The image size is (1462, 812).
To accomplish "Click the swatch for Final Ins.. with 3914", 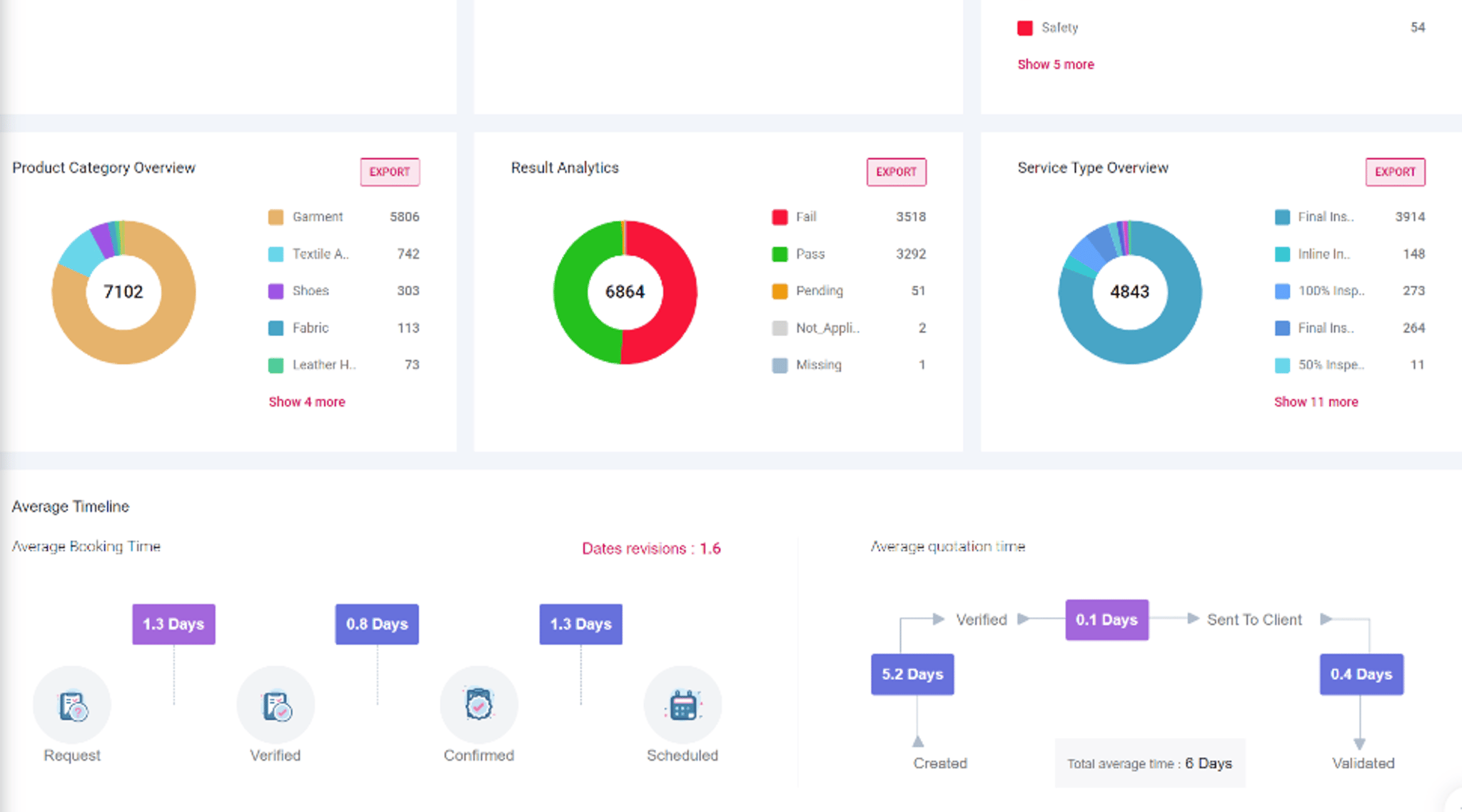I will [x=1282, y=217].
